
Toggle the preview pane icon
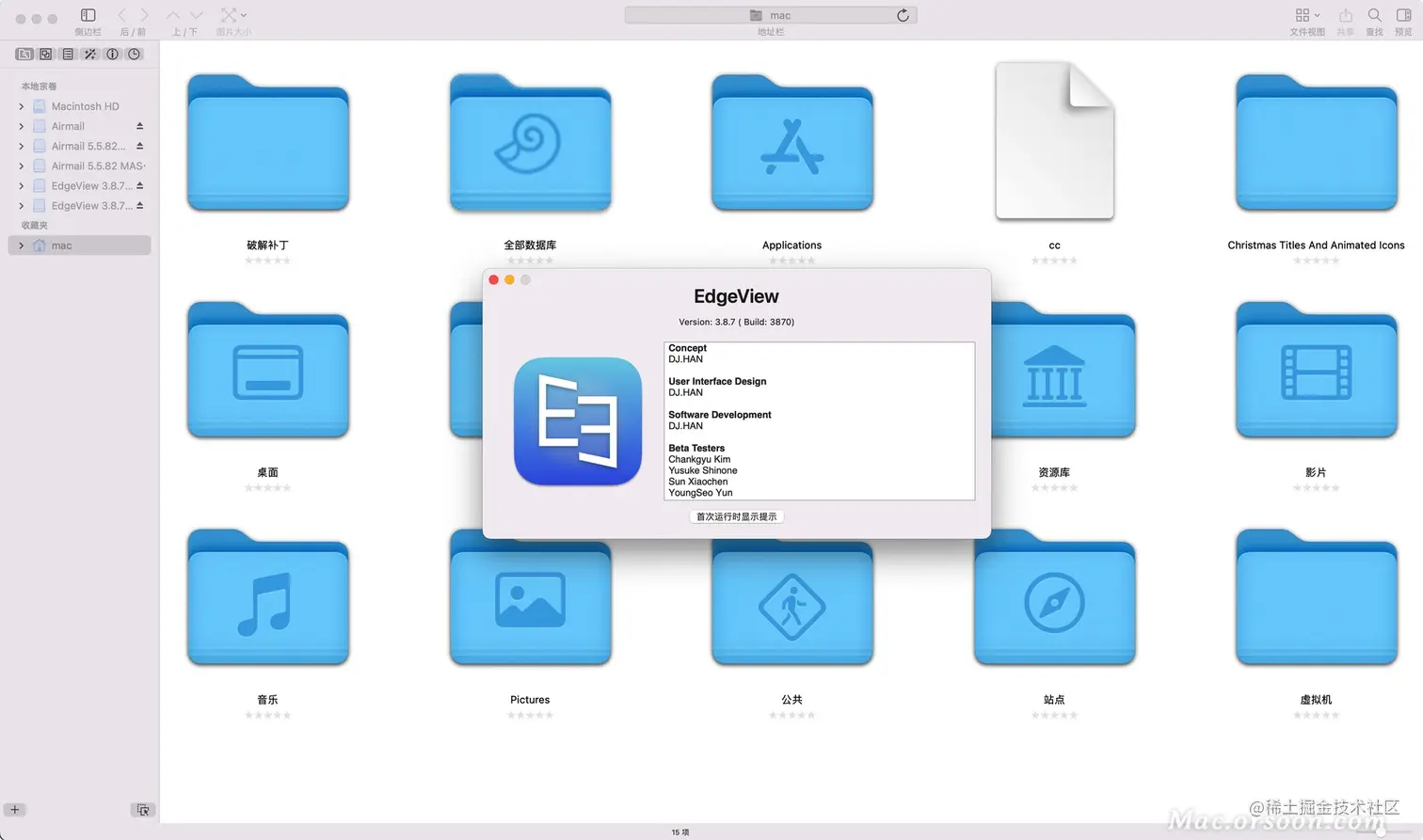pos(1403,15)
